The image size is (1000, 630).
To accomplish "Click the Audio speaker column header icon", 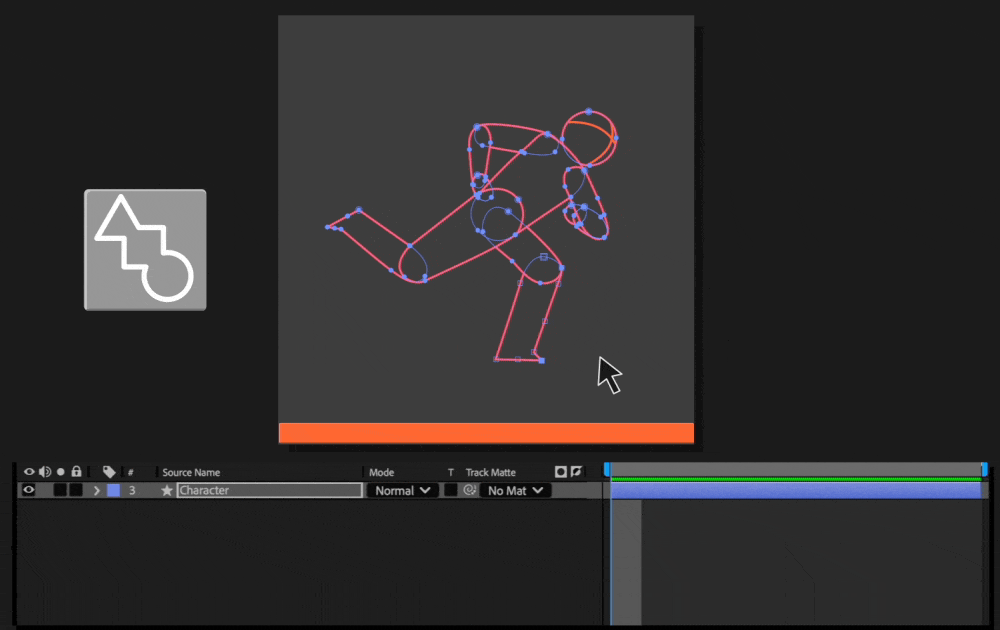I will (45, 472).
